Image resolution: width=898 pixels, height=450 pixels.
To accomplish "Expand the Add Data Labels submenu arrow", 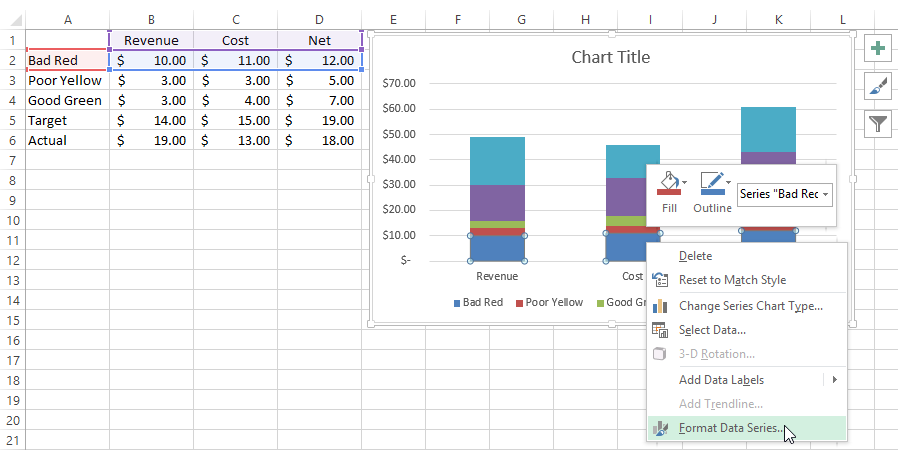I will (x=834, y=380).
